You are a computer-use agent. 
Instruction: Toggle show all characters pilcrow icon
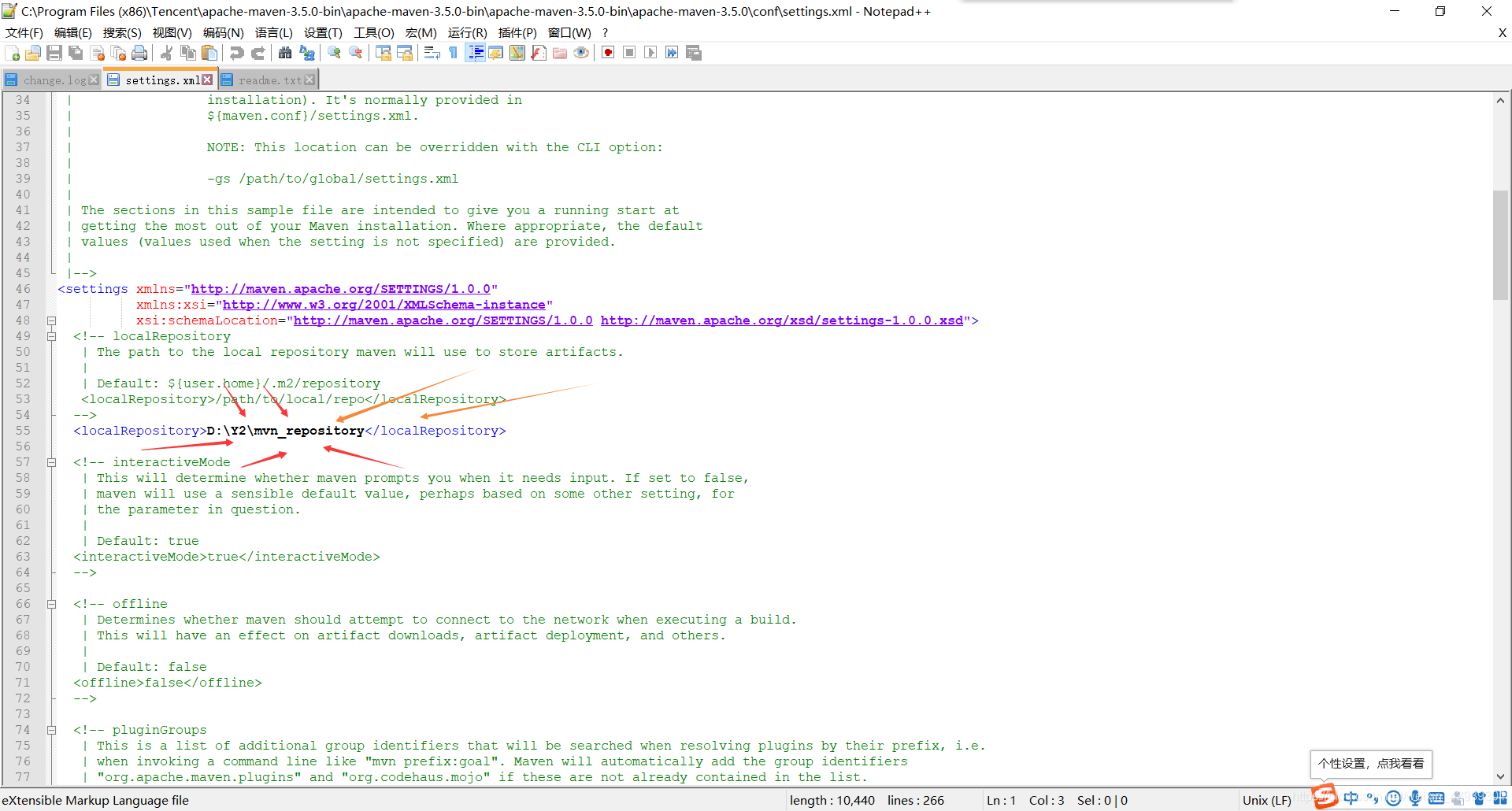pyautogui.click(x=453, y=53)
